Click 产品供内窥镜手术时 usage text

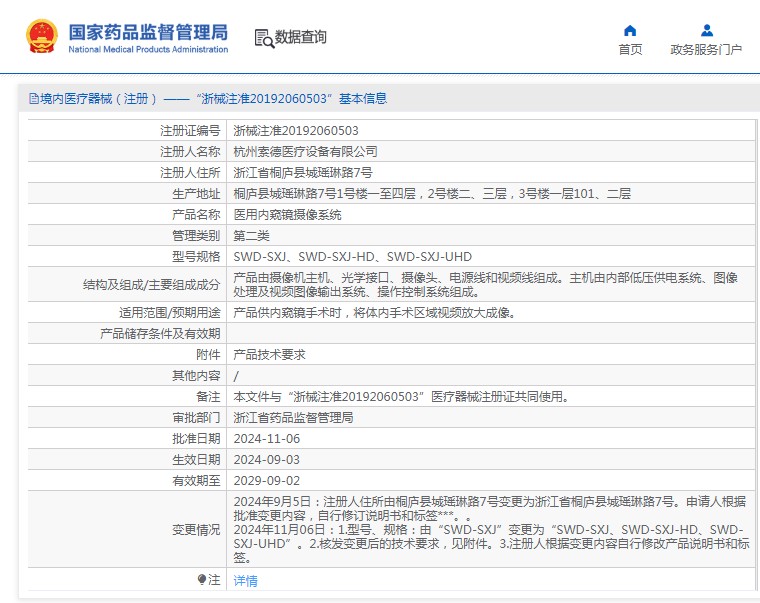(374, 313)
